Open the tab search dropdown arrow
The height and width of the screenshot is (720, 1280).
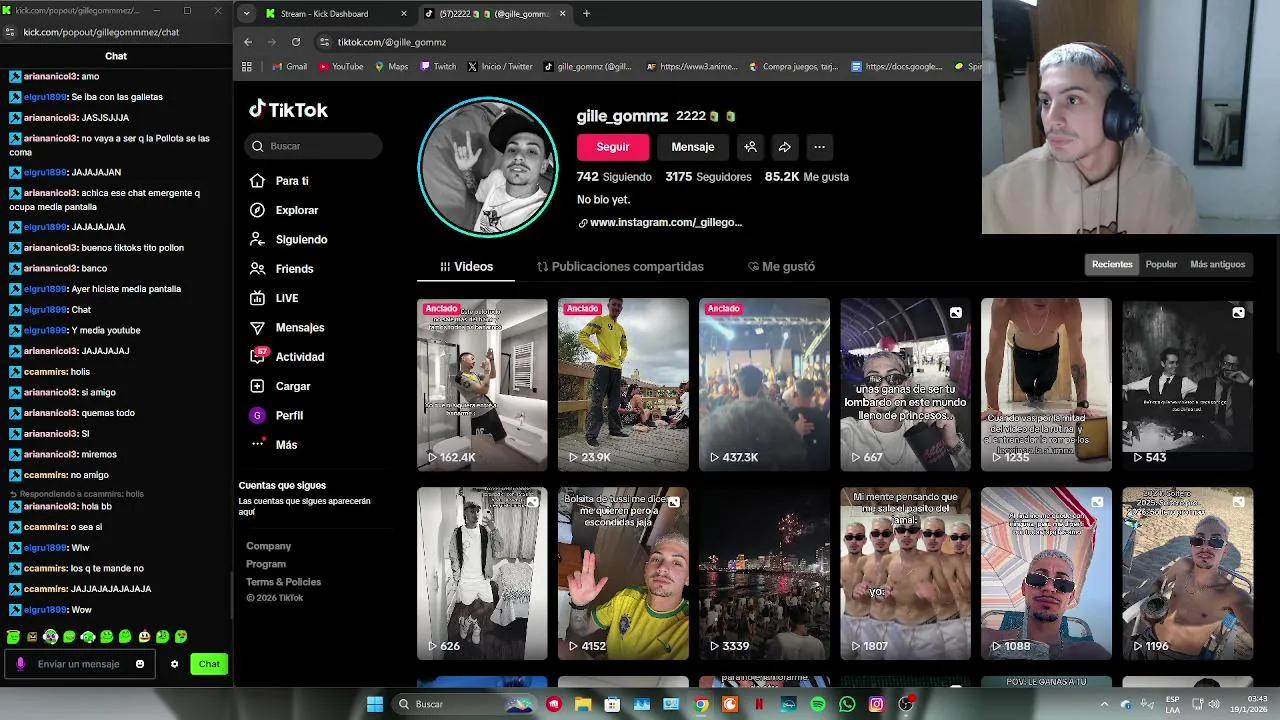pyautogui.click(x=246, y=14)
